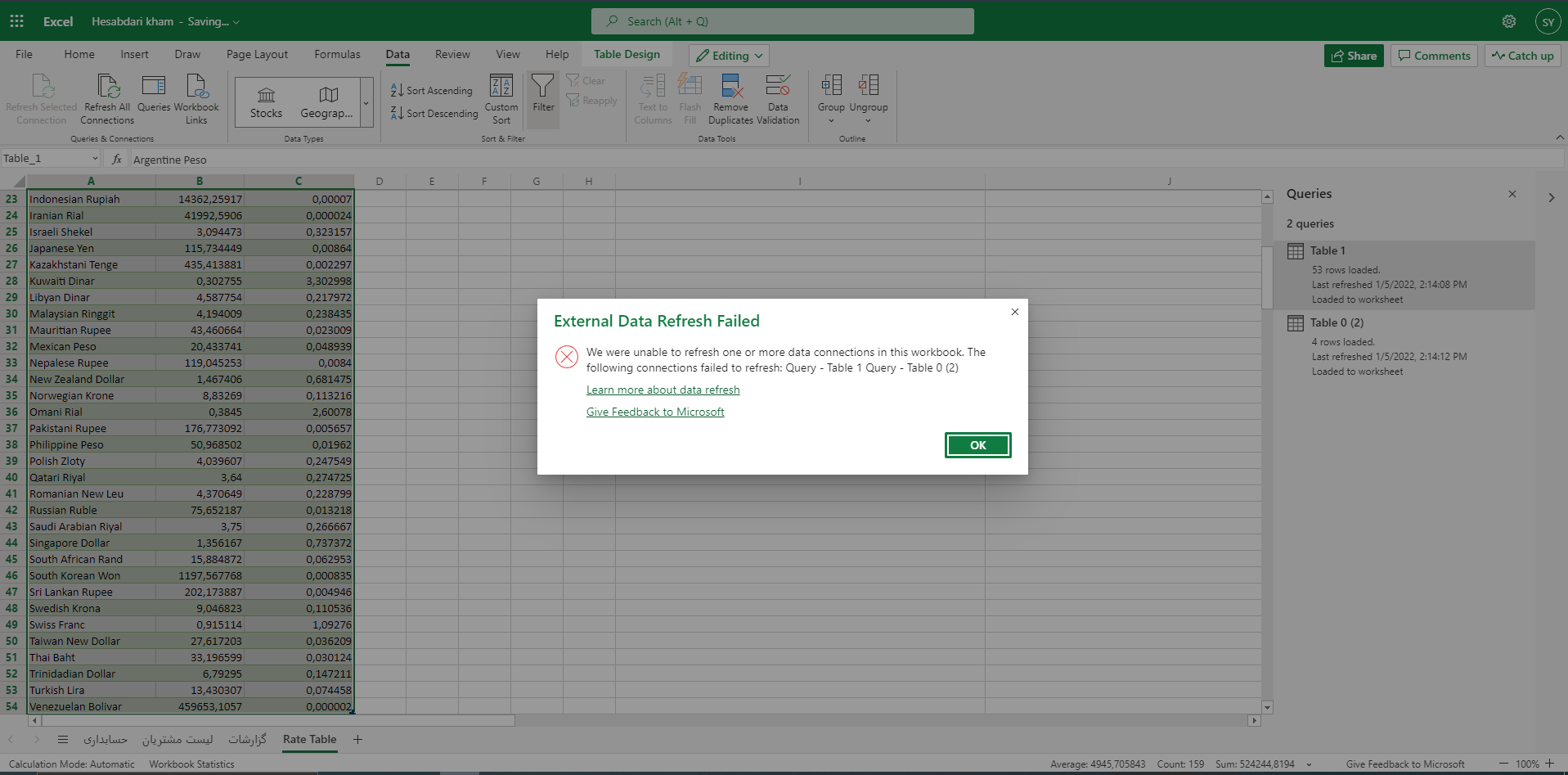Click in the Search box
This screenshot has height=775, width=1568.
(x=783, y=21)
